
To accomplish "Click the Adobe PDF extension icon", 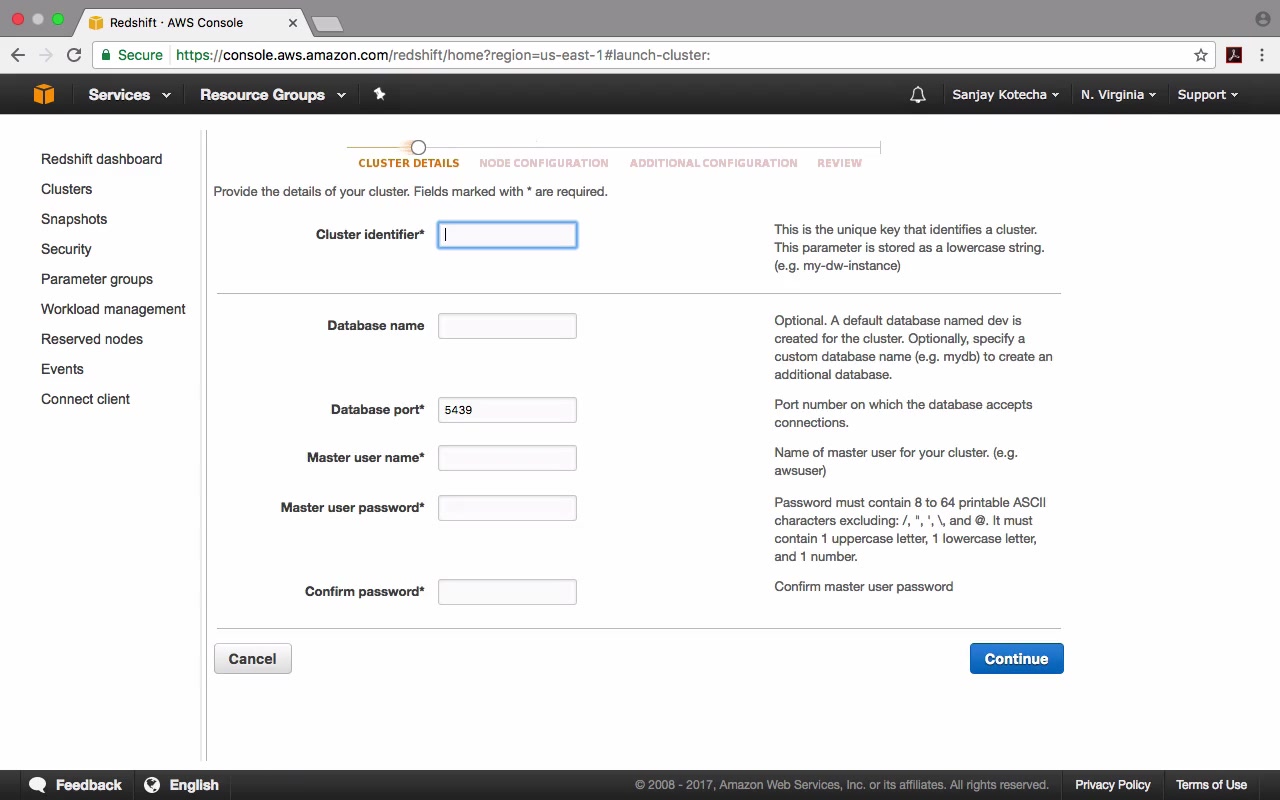I will tap(1234, 55).
